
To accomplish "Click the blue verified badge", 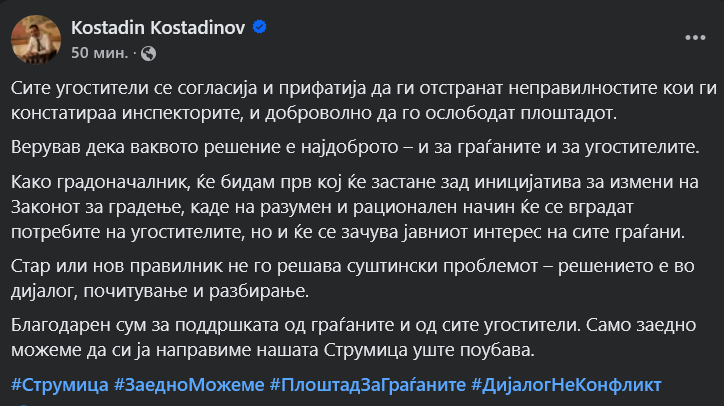I will pyautogui.click(x=260, y=28).
